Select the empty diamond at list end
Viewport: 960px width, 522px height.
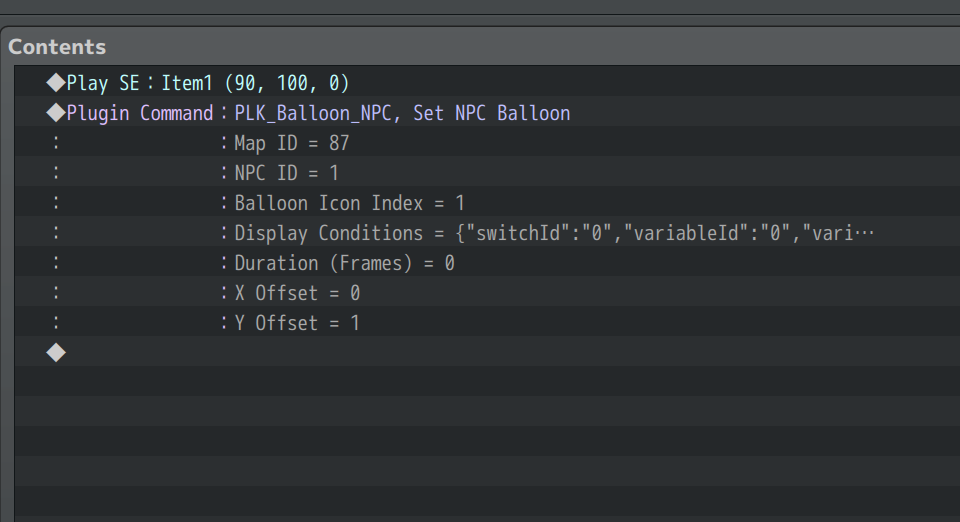(56, 352)
